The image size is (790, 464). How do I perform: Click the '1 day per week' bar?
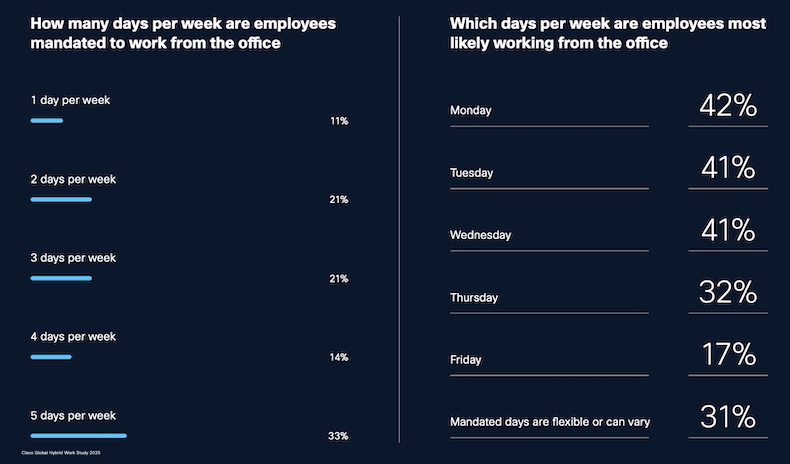tap(47, 121)
